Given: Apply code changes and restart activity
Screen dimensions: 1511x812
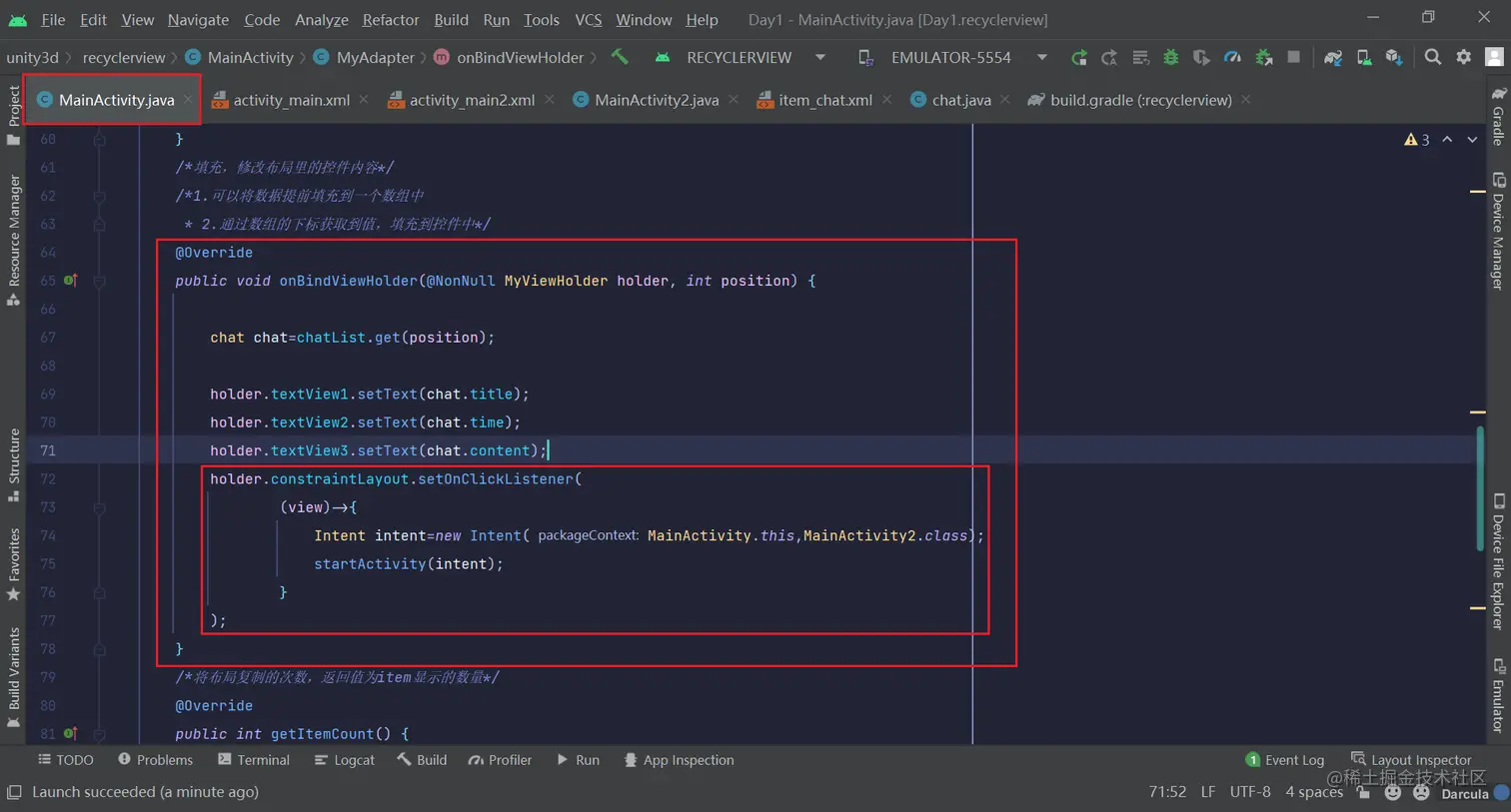Looking at the screenshot, I should pos(1109,58).
